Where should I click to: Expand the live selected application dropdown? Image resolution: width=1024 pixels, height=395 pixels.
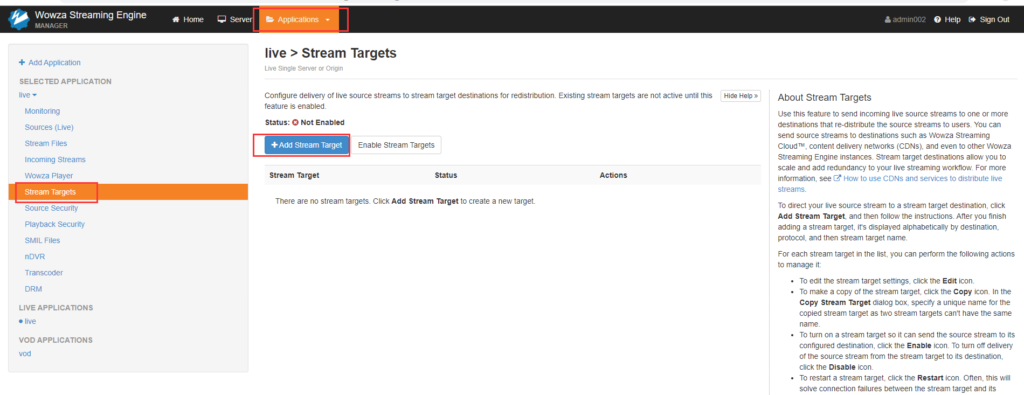tap(28, 95)
